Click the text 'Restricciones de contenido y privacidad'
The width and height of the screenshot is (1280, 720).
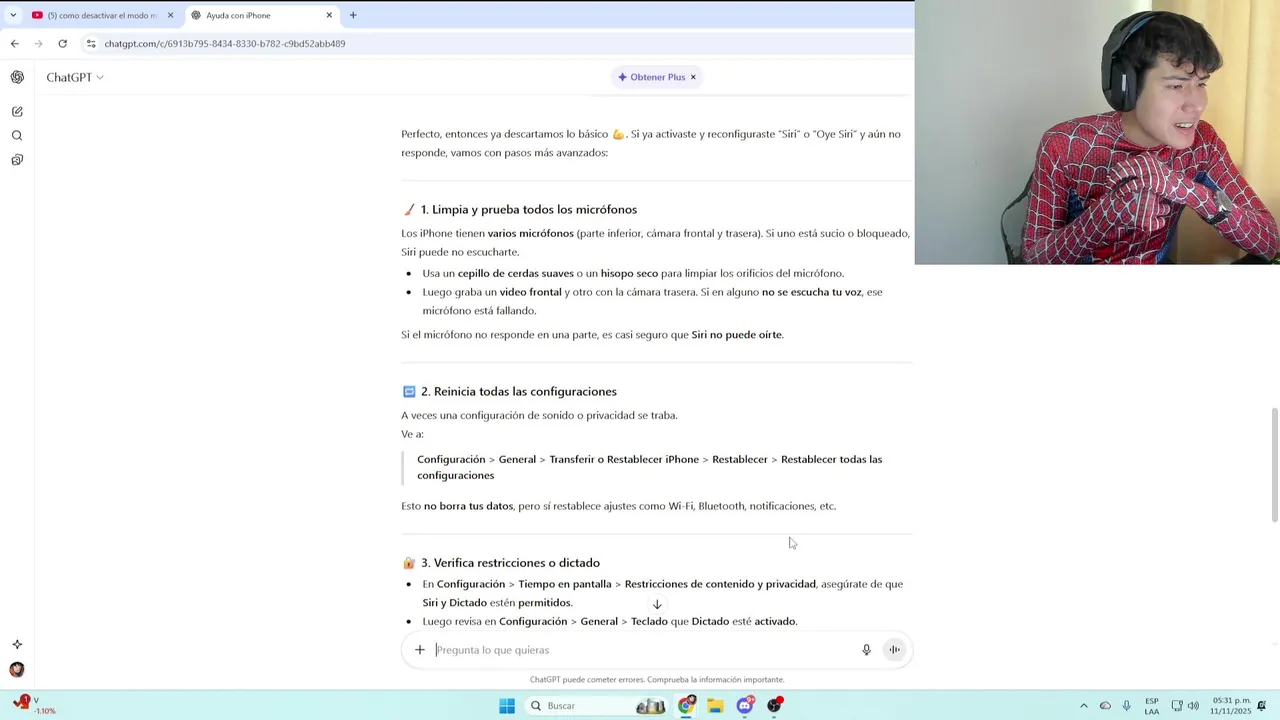coord(720,584)
